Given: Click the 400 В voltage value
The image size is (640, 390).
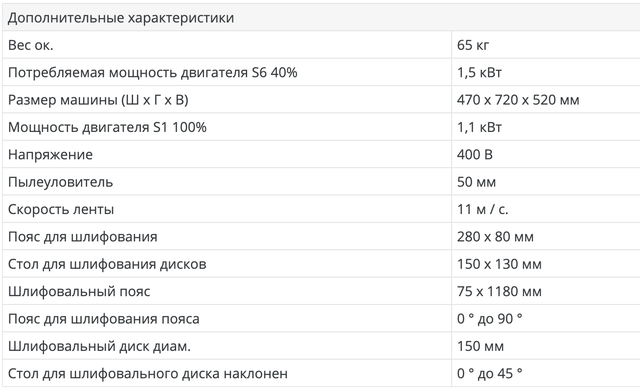Looking at the screenshot, I should (x=475, y=154).
